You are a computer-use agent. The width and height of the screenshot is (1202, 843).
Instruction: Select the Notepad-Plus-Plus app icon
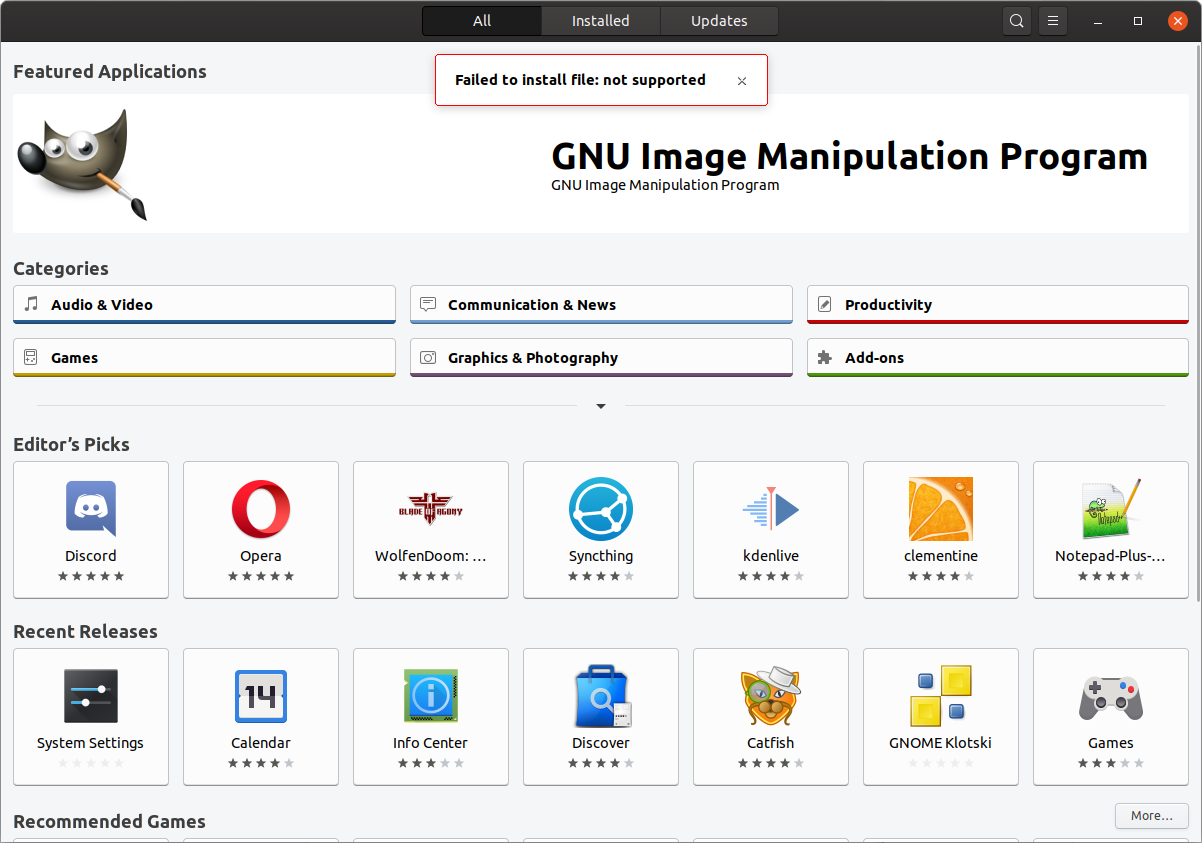(x=1111, y=509)
